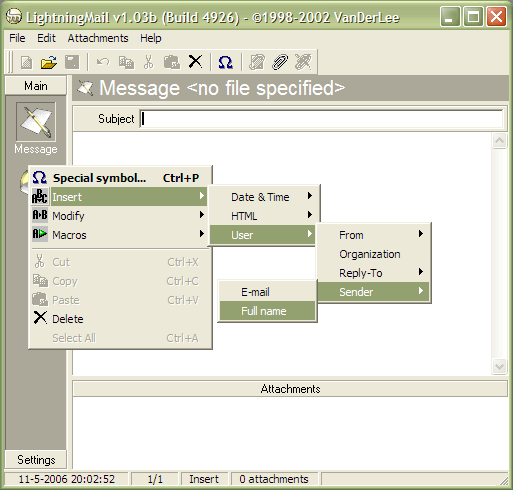The width and height of the screenshot is (513, 490).
Task: Maximize the LightningMail window
Action: tap(473, 17)
